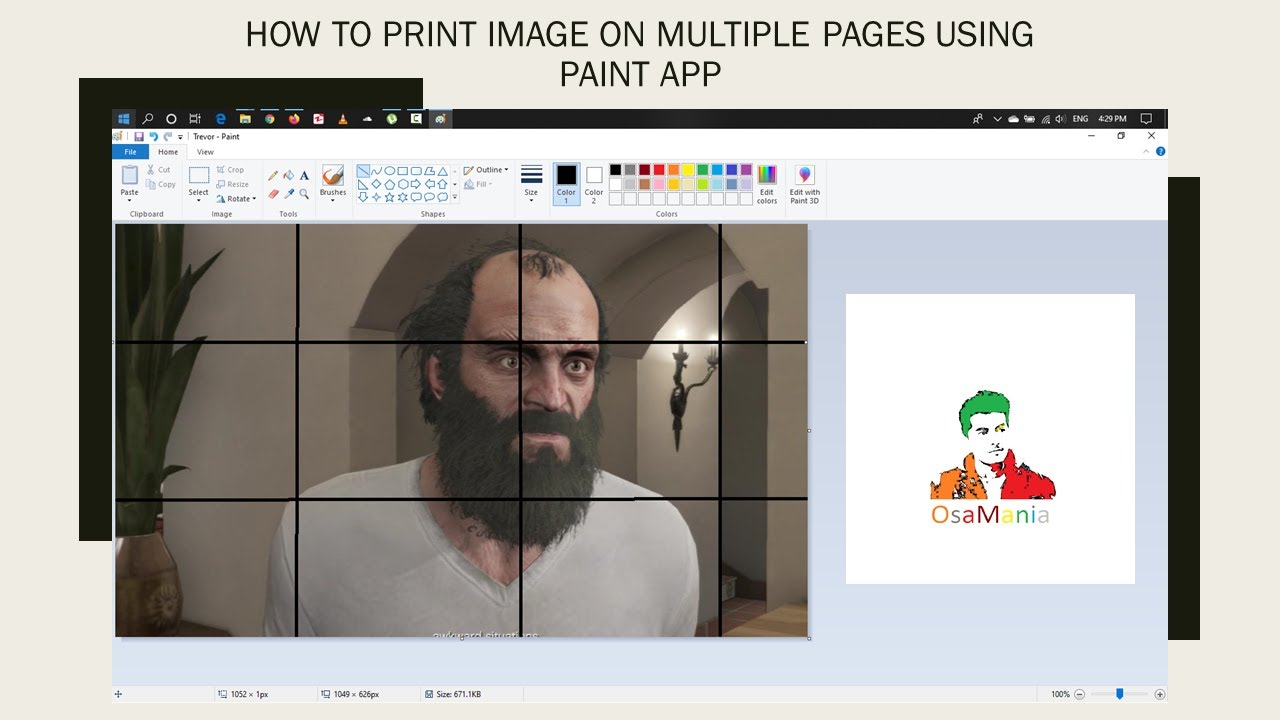
Task: Click the Brushes tool button
Action: pyautogui.click(x=333, y=175)
